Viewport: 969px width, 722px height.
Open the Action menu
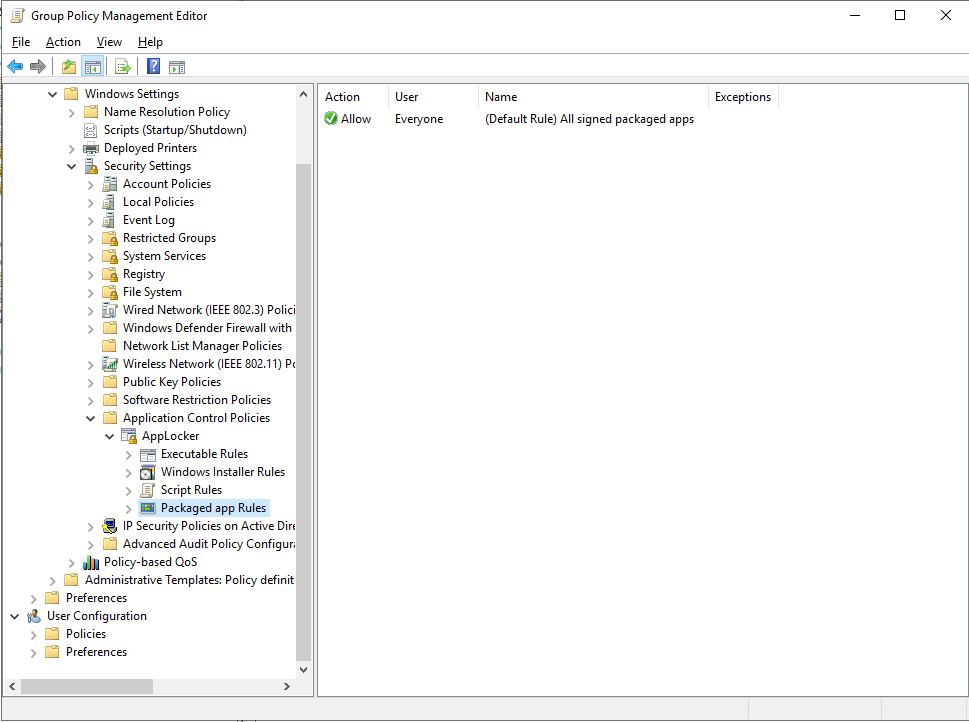(63, 42)
